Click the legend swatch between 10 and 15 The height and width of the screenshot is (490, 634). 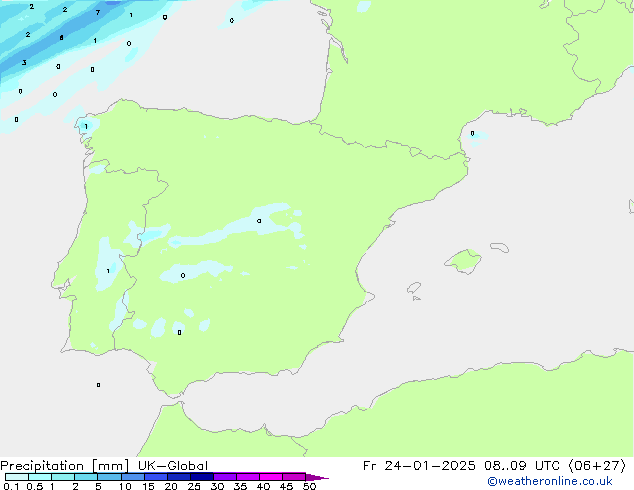click(133, 477)
